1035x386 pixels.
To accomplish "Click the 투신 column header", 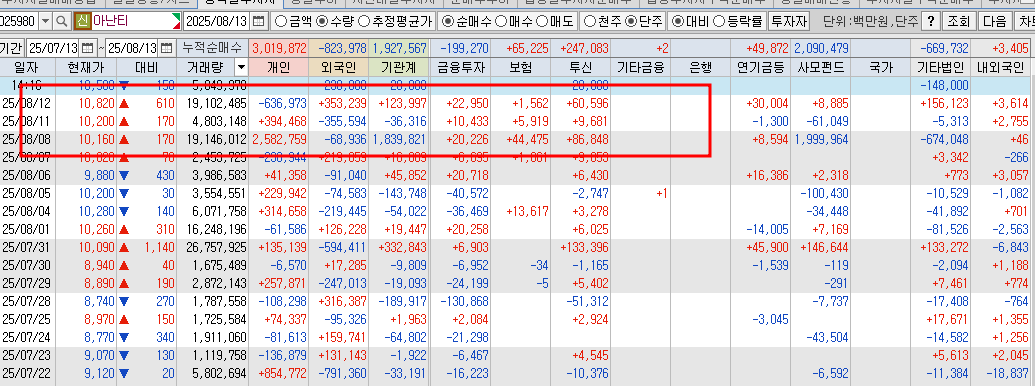I will (x=580, y=67).
